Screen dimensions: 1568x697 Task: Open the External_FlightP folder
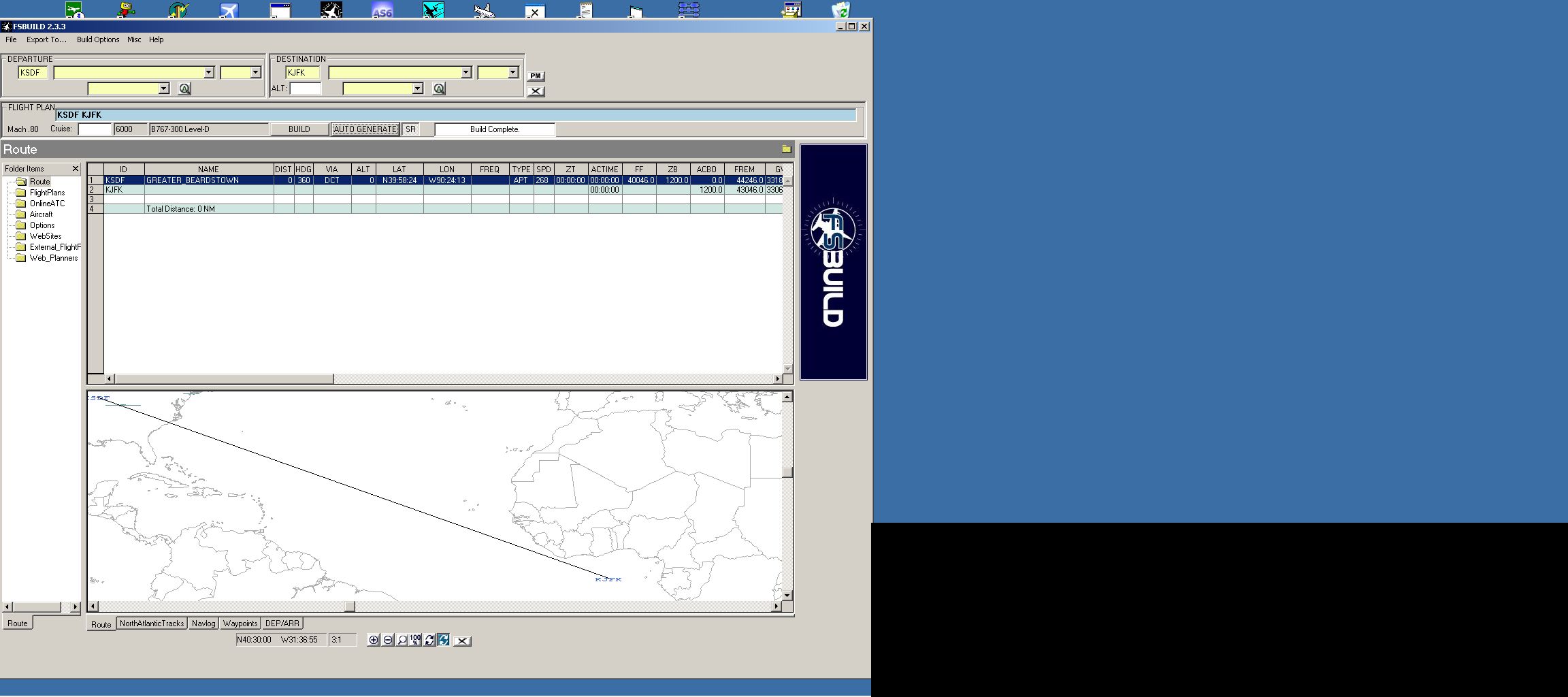tap(55, 247)
